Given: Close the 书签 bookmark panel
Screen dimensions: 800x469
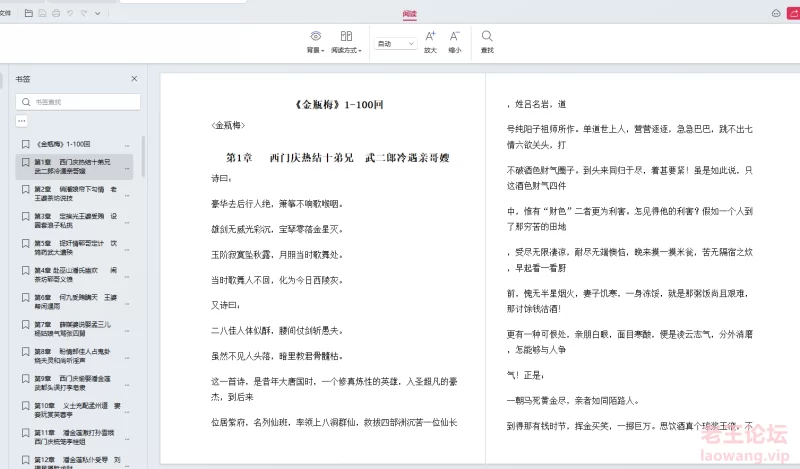Looking at the screenshot, I should [134, 79].
